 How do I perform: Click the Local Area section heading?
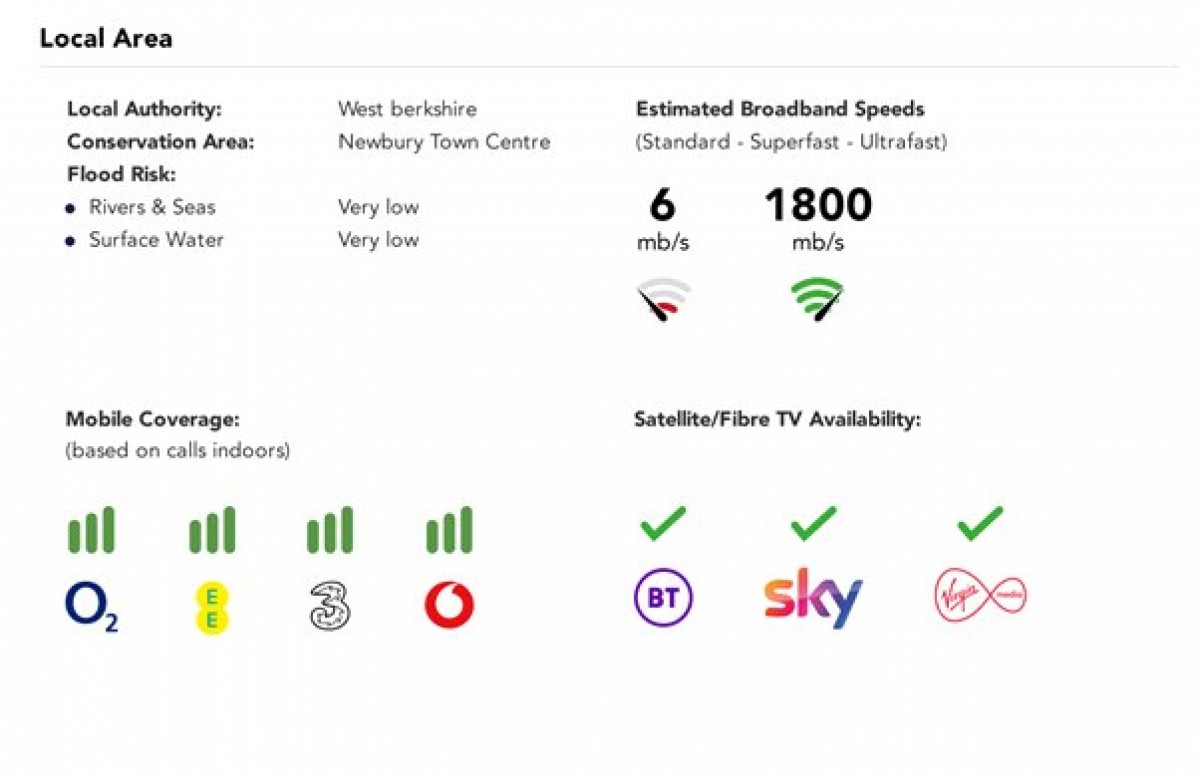[x=106, y=39]
